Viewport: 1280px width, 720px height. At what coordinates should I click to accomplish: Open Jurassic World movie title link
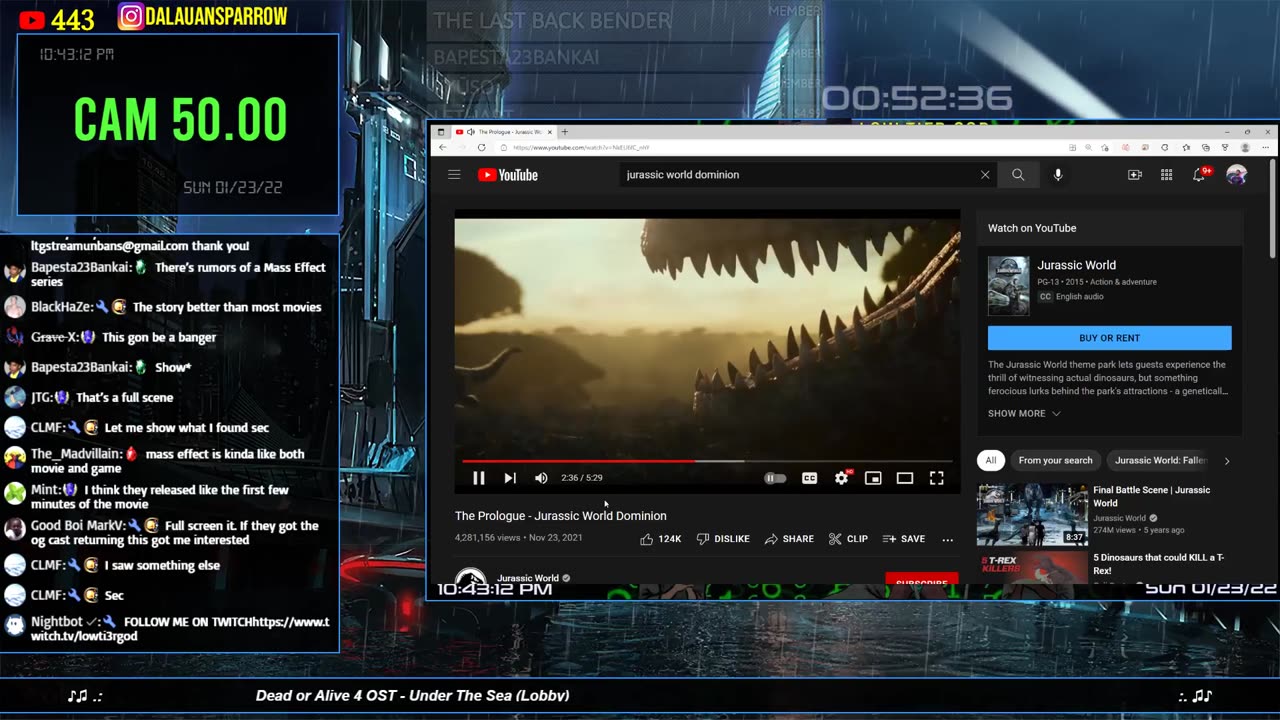click(1076, 265)
